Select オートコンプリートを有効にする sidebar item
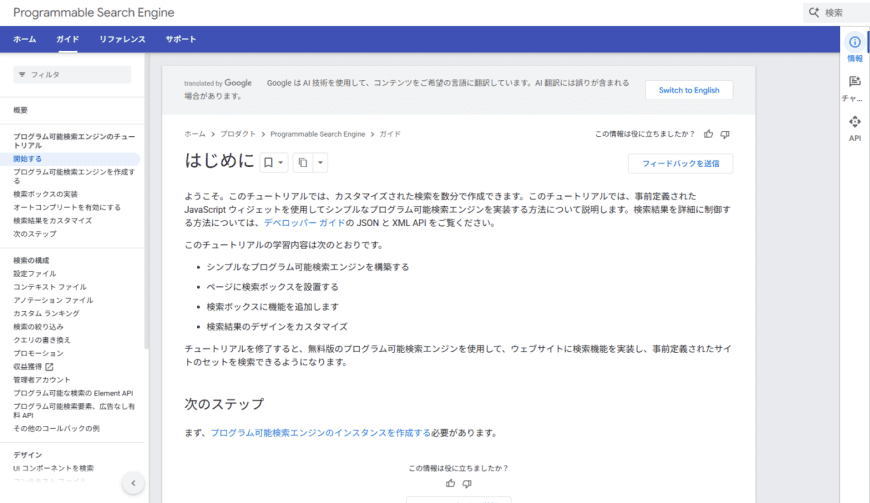 [67, 207]
